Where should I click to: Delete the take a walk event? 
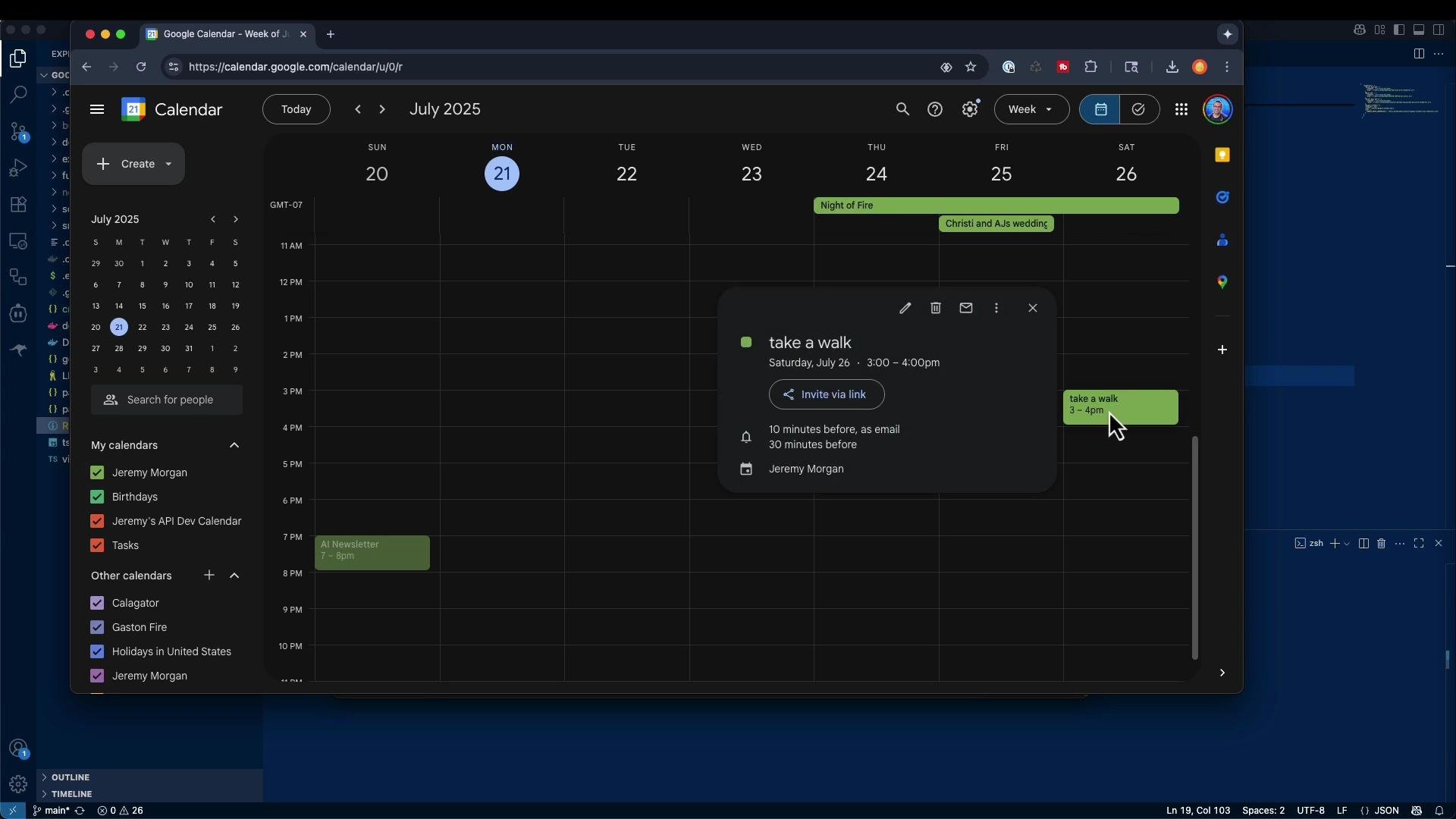[x=936, y=308]
